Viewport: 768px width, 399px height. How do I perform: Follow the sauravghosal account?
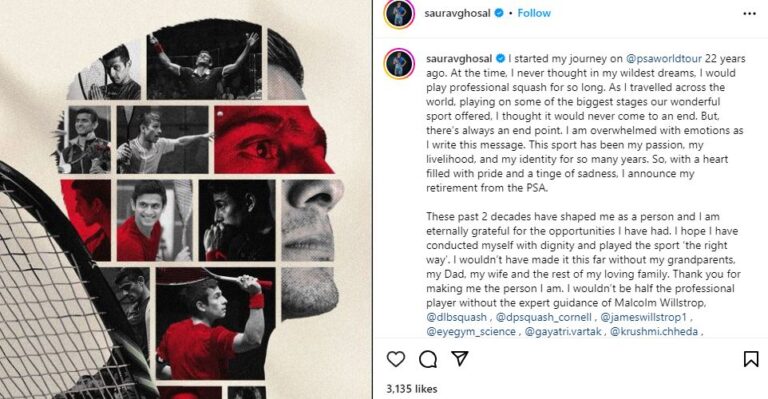534,13
